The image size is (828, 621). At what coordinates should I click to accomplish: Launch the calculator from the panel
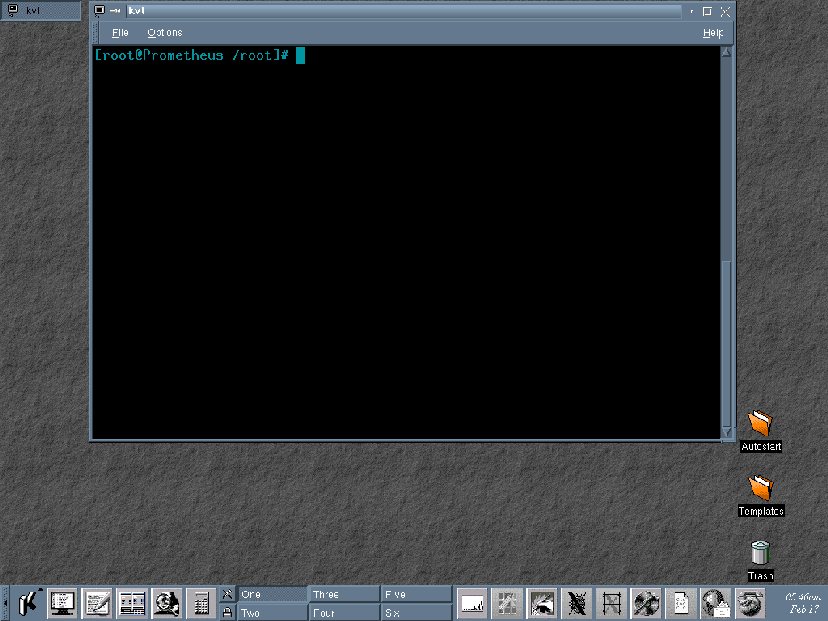pos(200,602)
